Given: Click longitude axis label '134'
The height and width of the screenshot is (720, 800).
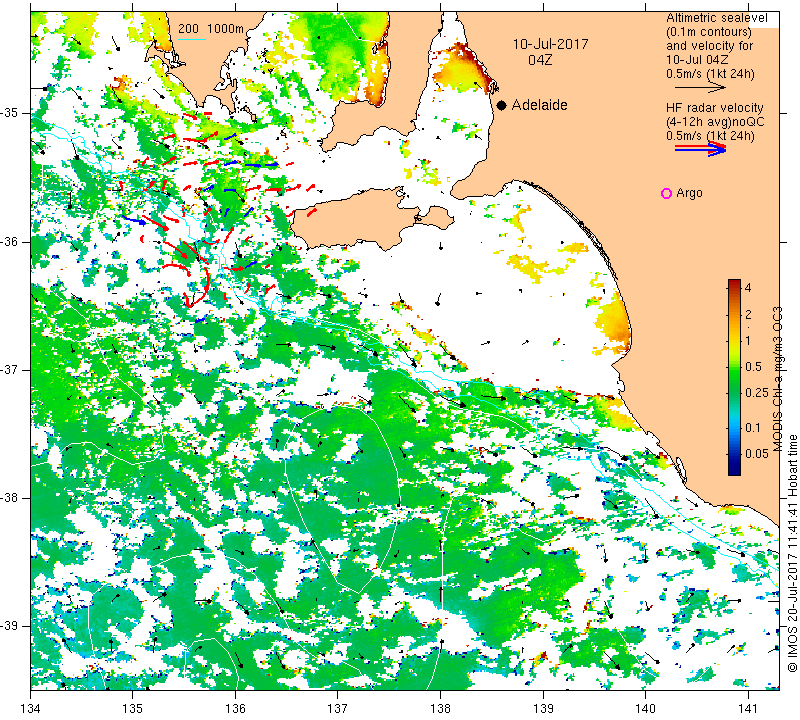Looking at the screenshot, I should coord(31,709).
